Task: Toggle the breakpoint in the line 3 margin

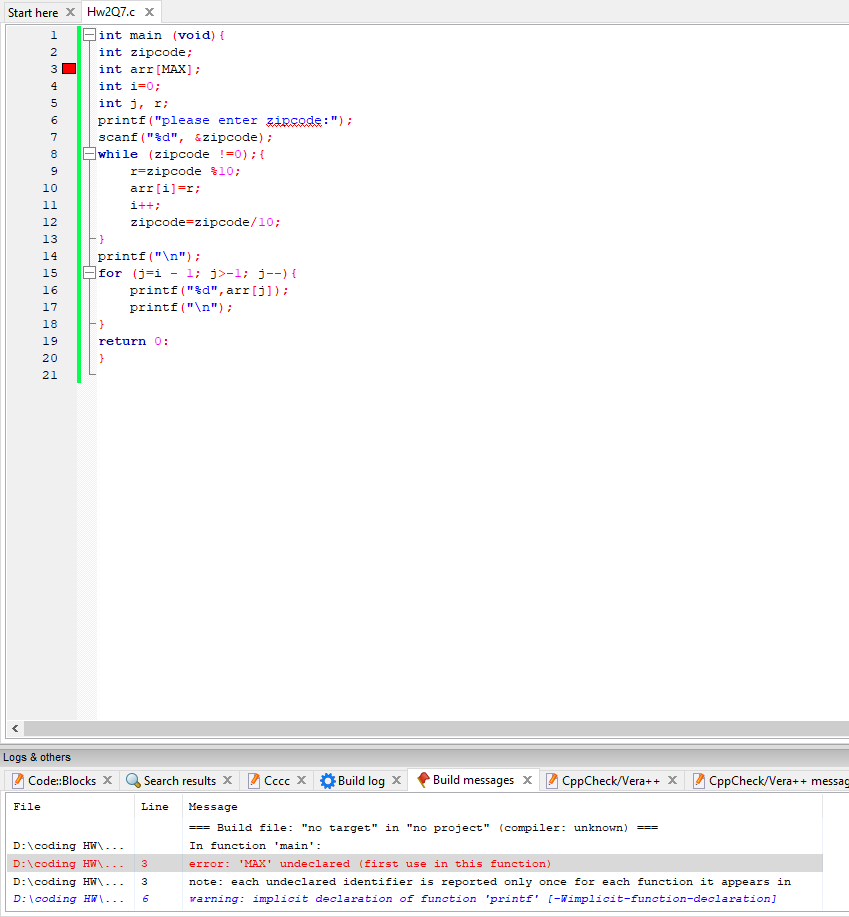Action: point(68,68)
